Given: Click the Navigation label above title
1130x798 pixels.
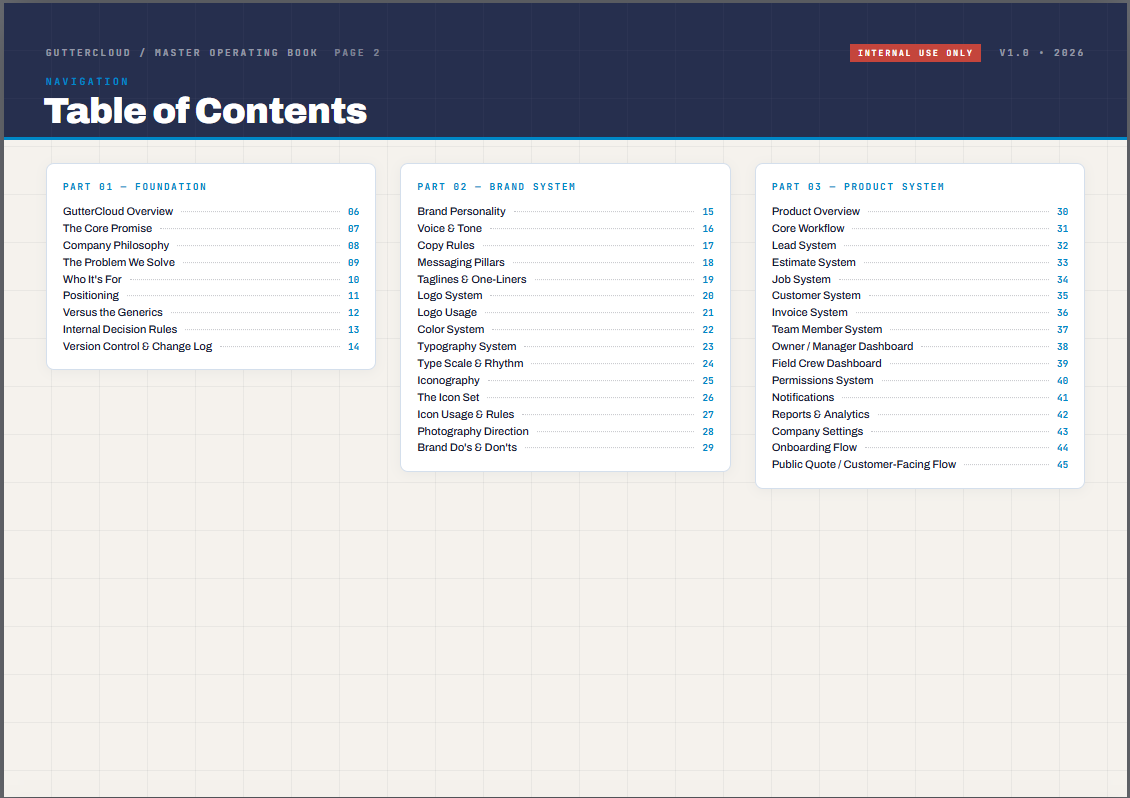Looking at the screenshot, I should pyautogui.click(x=87, y=81).
